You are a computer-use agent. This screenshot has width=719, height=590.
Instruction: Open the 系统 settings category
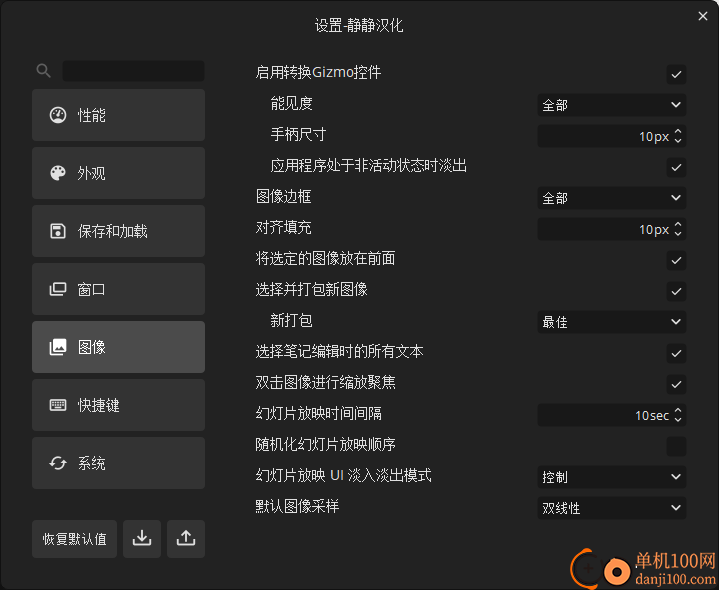click(x=118, y=463)
